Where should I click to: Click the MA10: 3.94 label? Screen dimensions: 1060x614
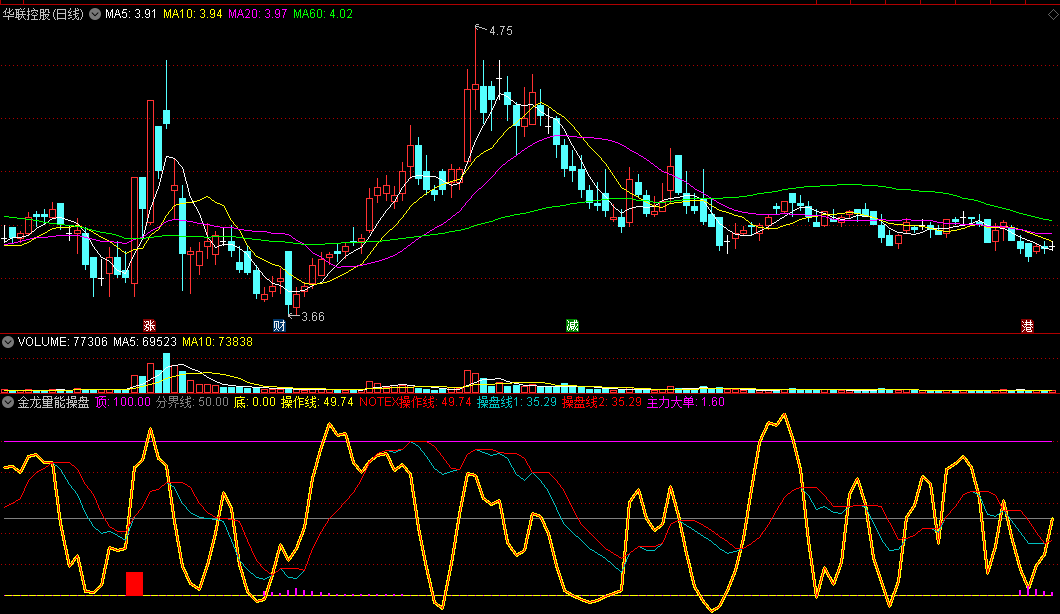(193, 14)
